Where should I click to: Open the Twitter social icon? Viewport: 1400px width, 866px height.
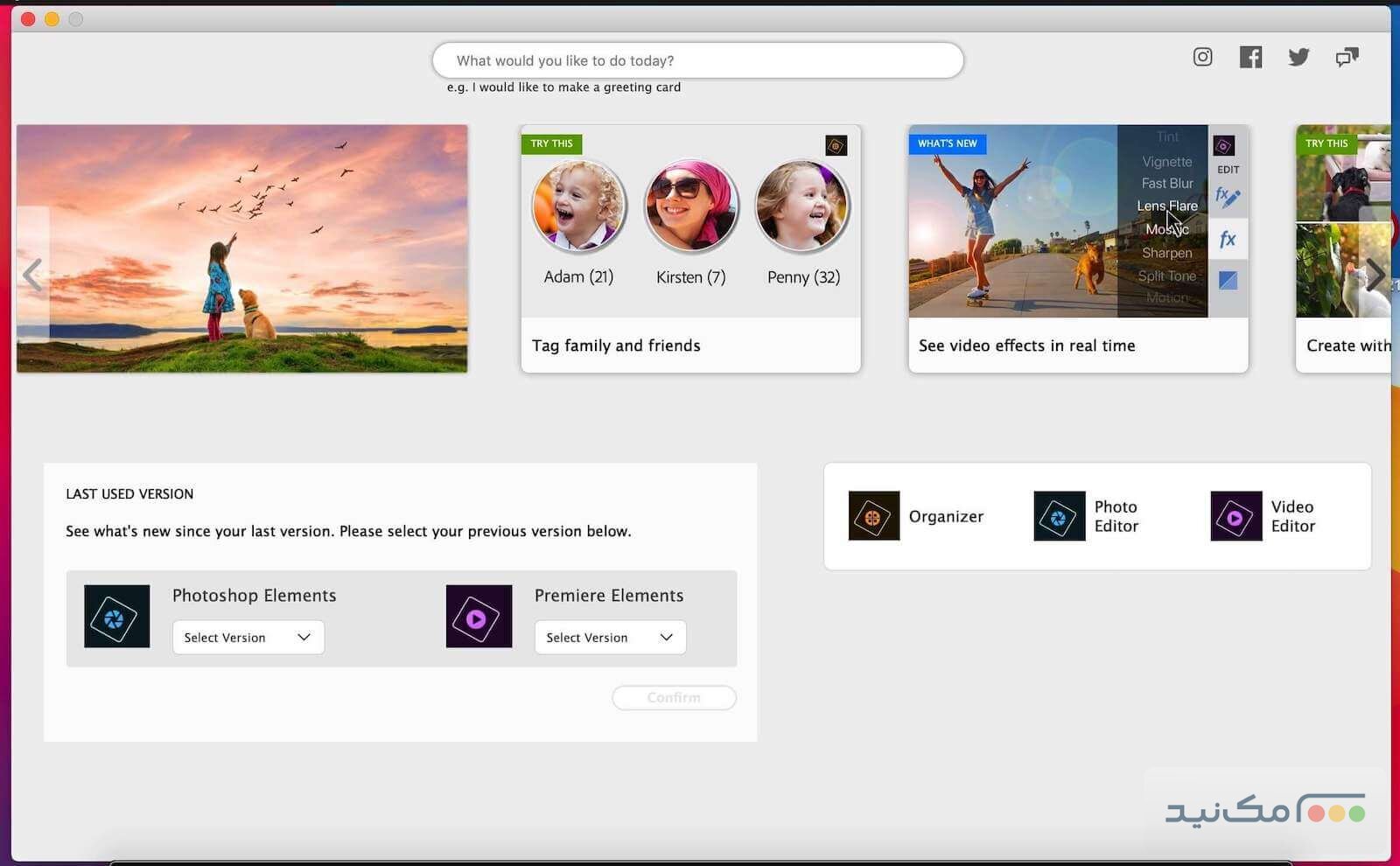pyautogui.click(x=1298, y=58)
